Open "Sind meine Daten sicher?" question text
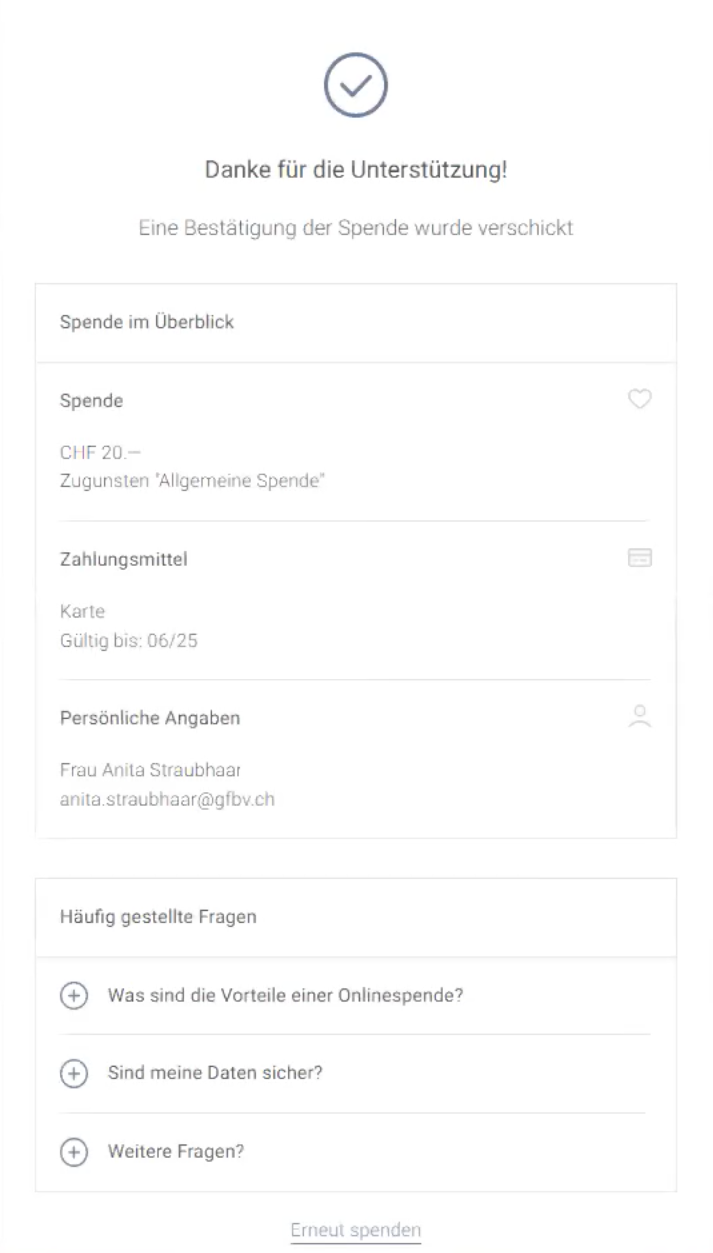Viewport: 713px width, 1253px height. coord(215,1073)
